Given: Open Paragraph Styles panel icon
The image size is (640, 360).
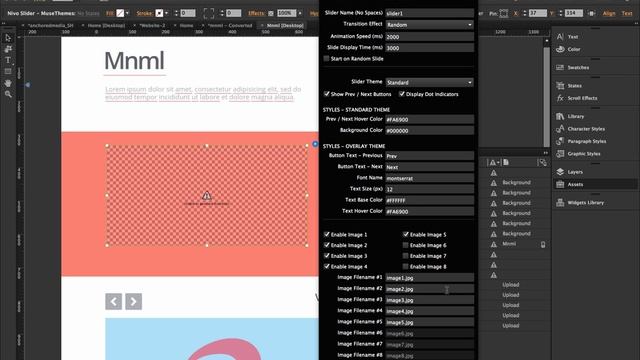Looking at the screenshot, I should 560,141.
